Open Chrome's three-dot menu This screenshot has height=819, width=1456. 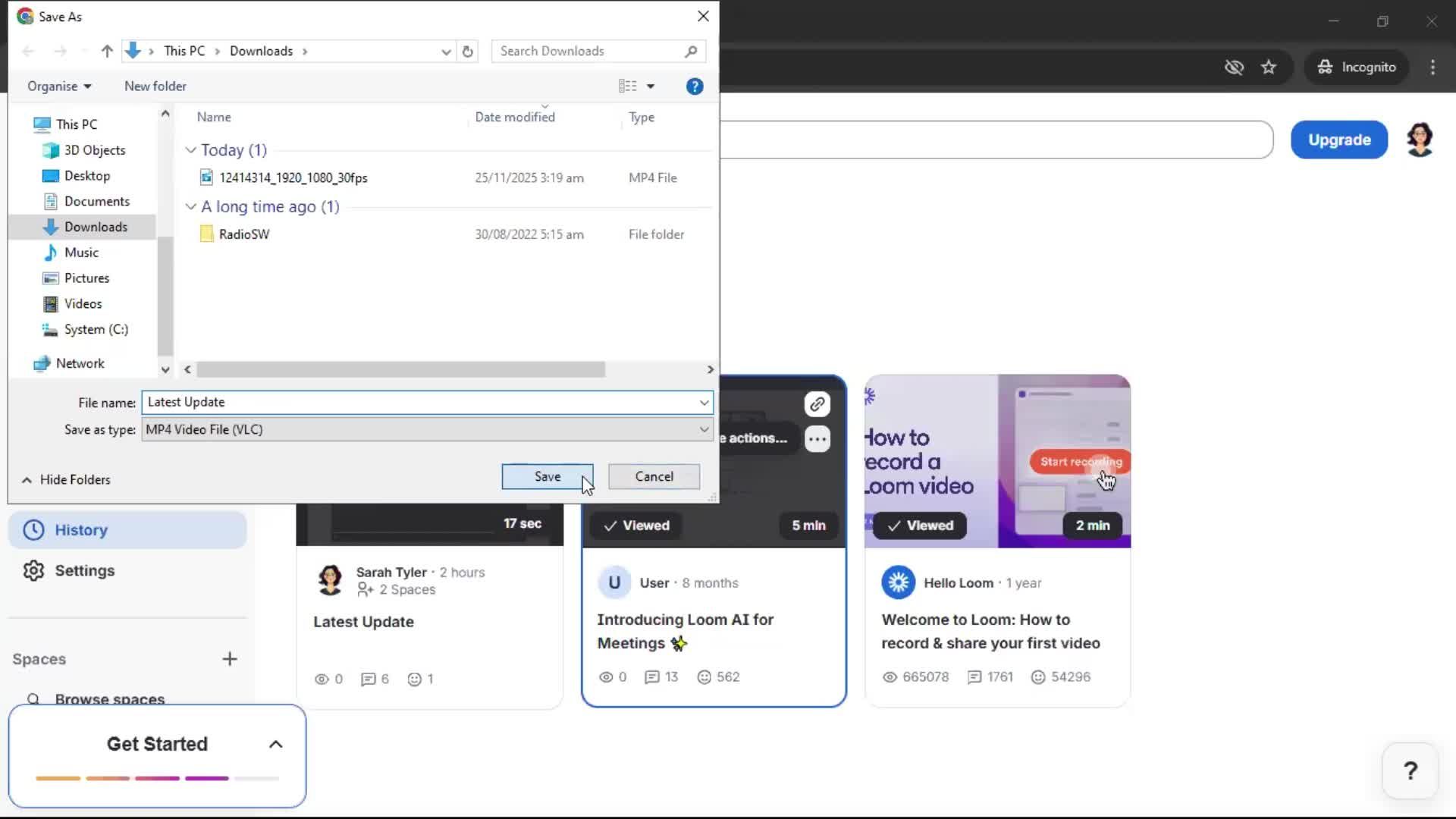pos(1432,67)
